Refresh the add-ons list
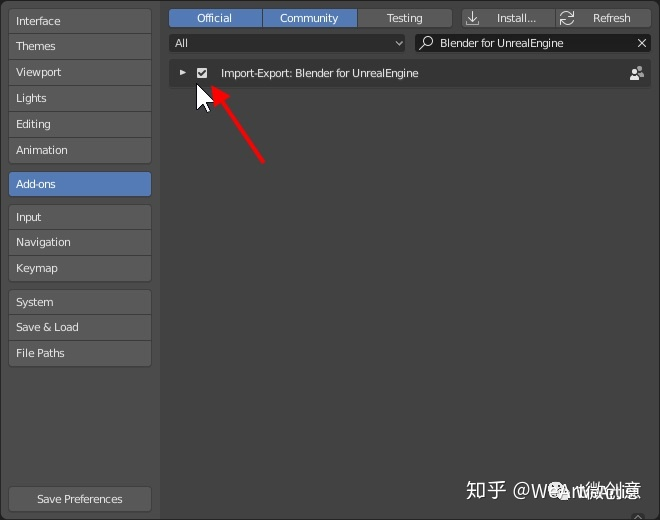 click(x=604, y=18)
